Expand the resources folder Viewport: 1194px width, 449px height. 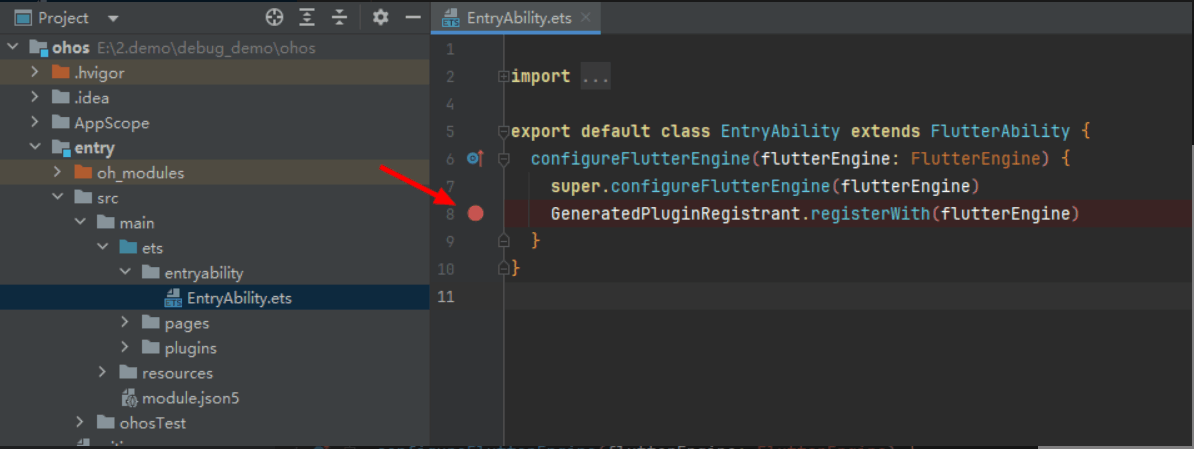103,373
